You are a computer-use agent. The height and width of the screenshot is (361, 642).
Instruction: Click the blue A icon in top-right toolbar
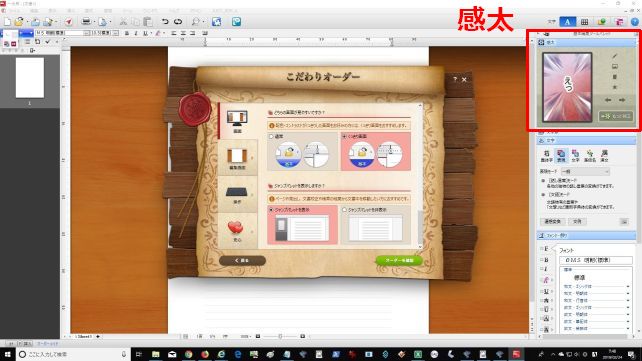tap(567, 22)
